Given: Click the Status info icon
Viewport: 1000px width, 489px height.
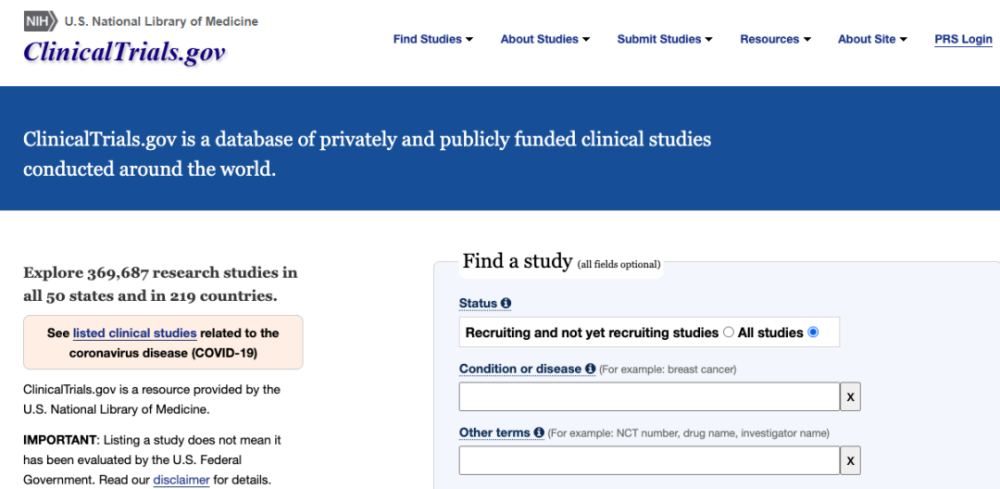Looking at the screenshot, I should click(506, 303).
